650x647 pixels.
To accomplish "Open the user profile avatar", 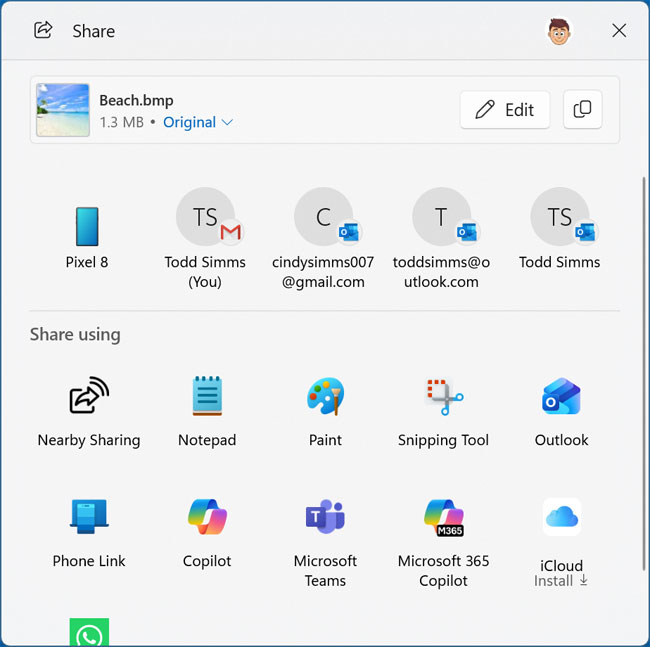I will pyautogui.click(x=559, y=31).
